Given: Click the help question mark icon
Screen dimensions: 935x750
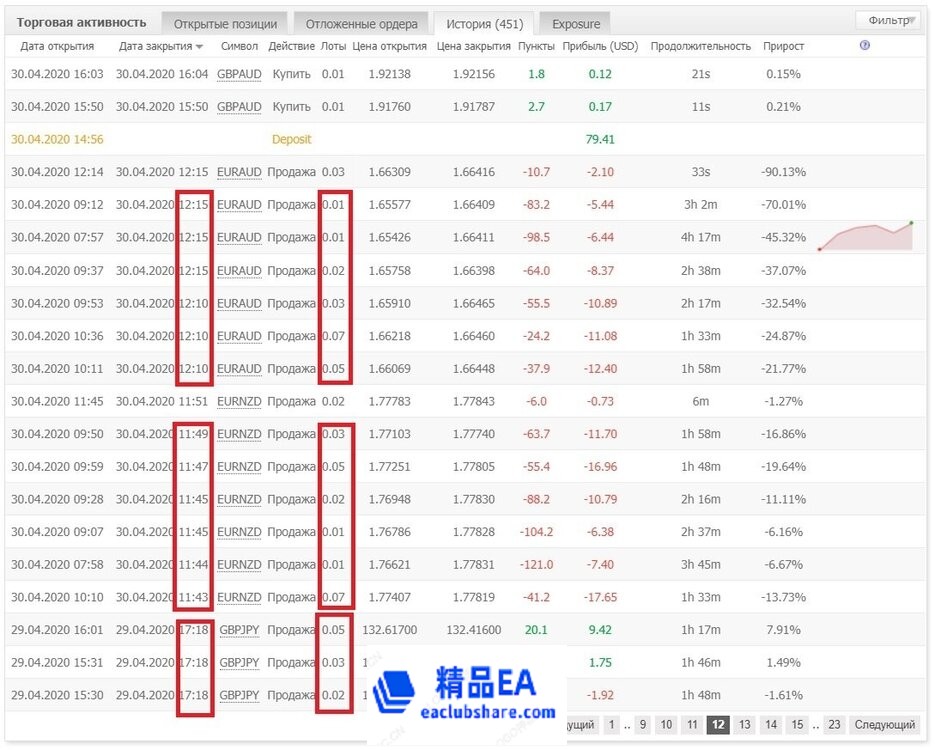Looking at the screenshot, I should tap(865, 46).
